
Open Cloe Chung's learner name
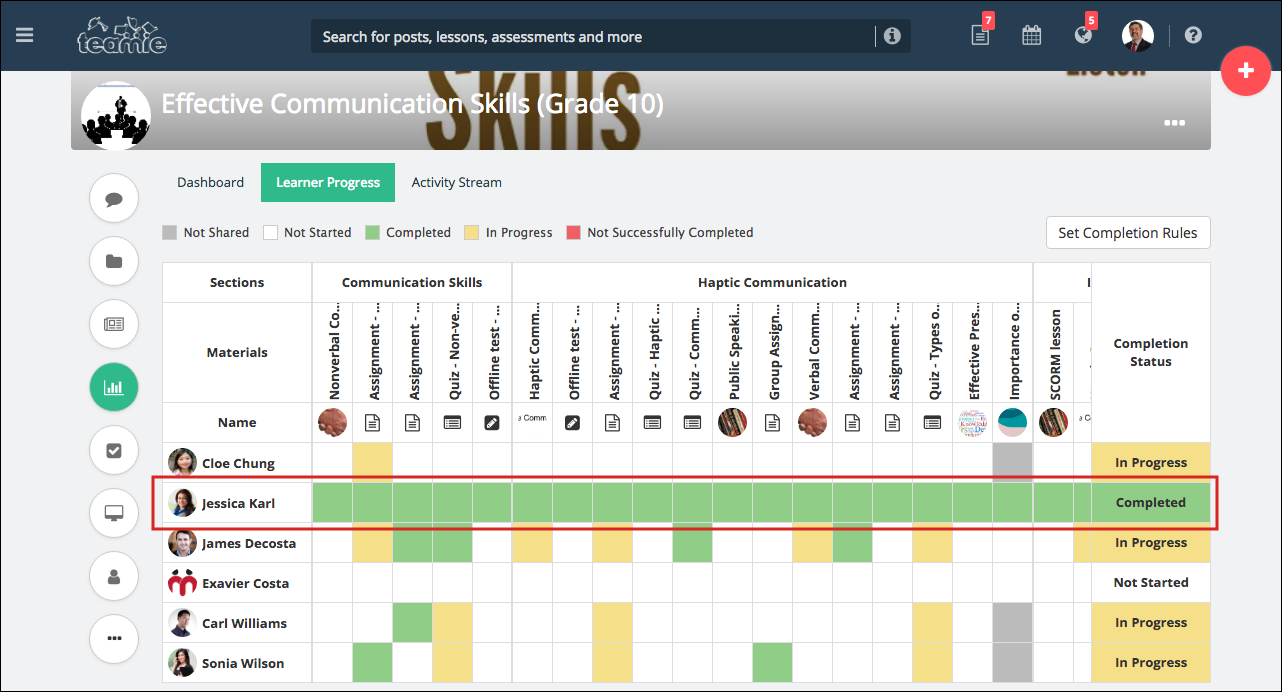(238, 463)
